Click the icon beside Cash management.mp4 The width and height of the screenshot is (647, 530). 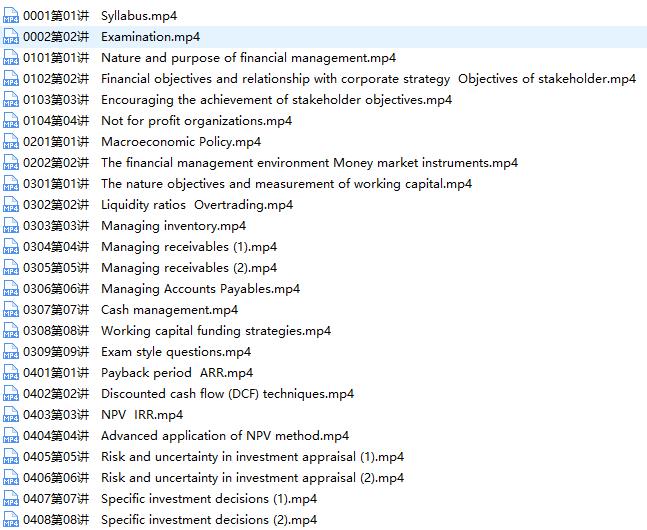pos(11,310)
